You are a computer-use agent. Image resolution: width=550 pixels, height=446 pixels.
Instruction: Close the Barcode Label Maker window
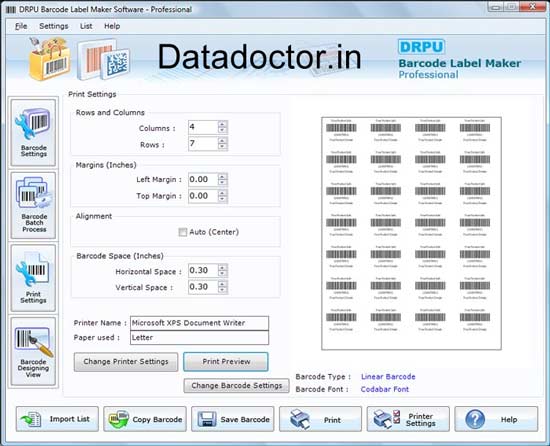(532, 7)
